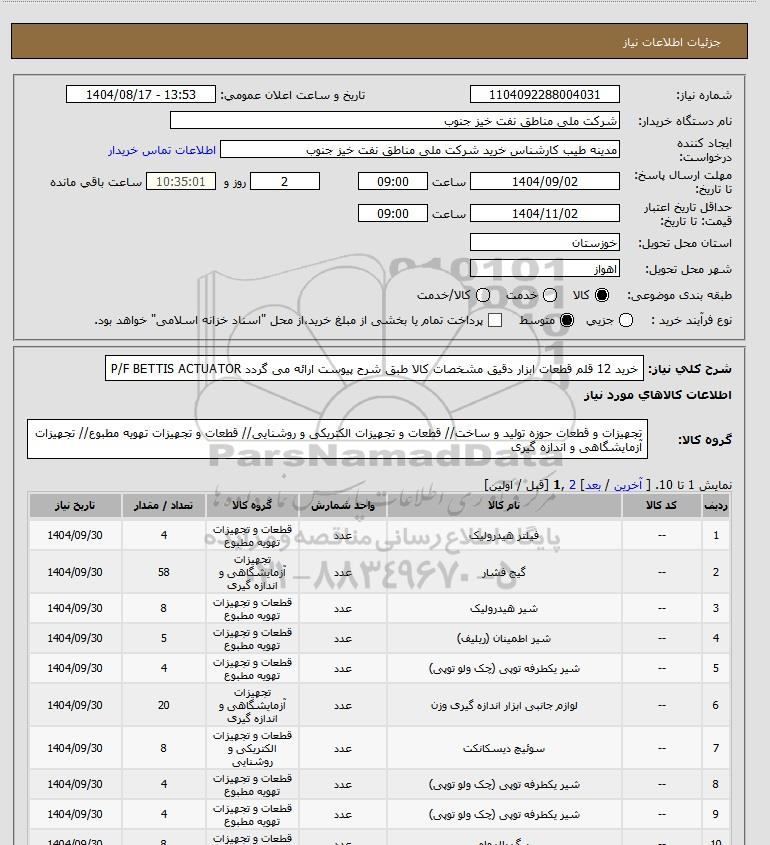Open page 2 of the items list
This screenshot has height=845, width=770.
572,485
